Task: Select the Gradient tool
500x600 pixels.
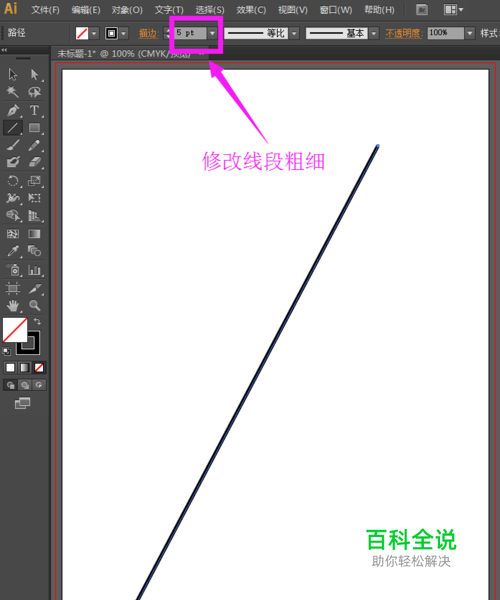Action: click(x=34, y=234)
